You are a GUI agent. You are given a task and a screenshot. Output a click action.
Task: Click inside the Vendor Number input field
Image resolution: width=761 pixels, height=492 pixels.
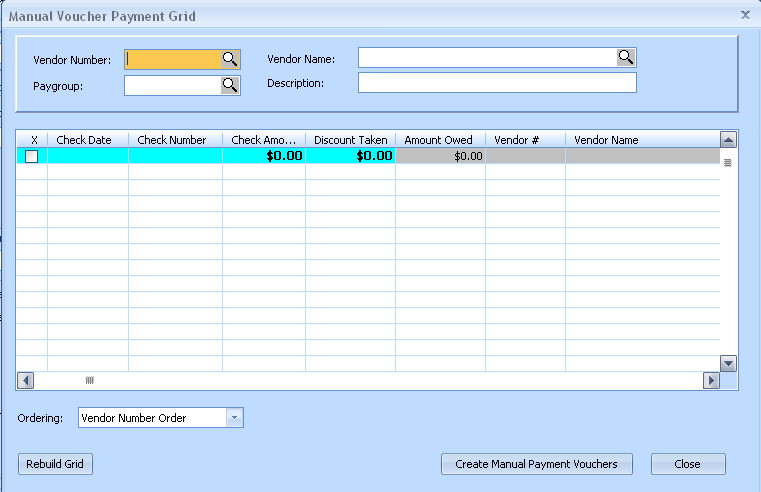172,59
